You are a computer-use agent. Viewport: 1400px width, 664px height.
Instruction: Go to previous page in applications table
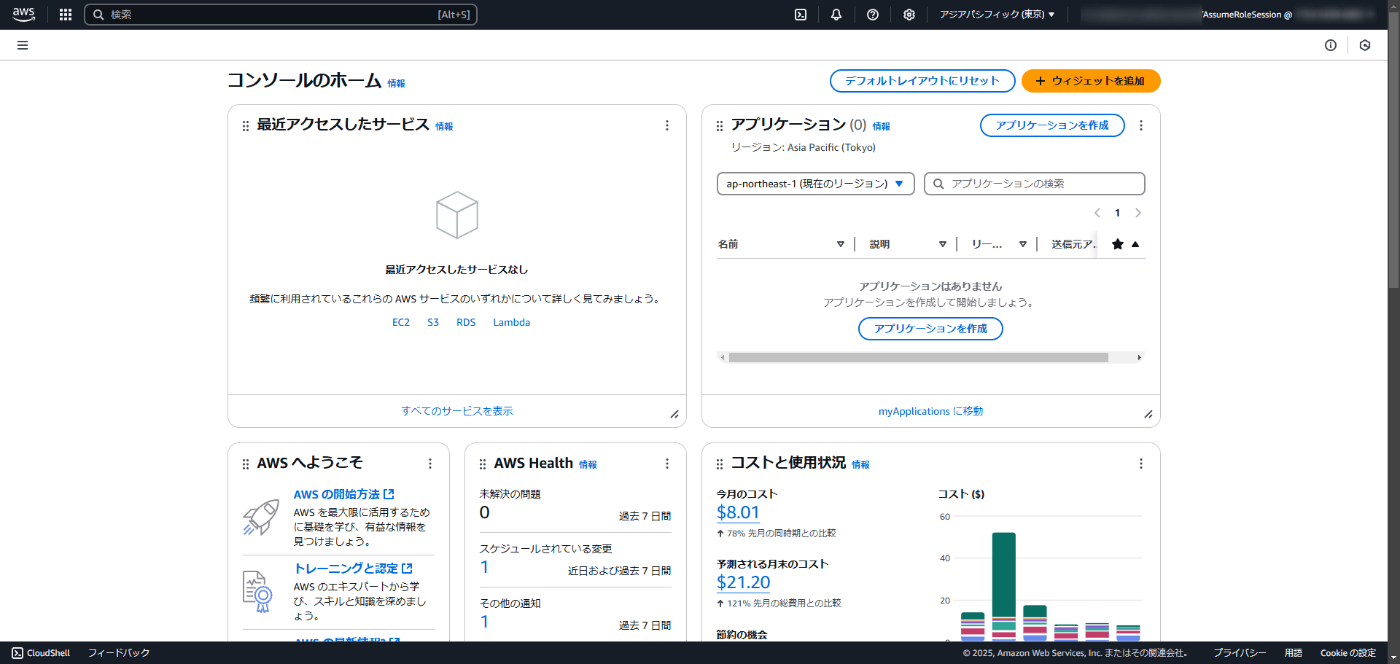point(1097,213)
